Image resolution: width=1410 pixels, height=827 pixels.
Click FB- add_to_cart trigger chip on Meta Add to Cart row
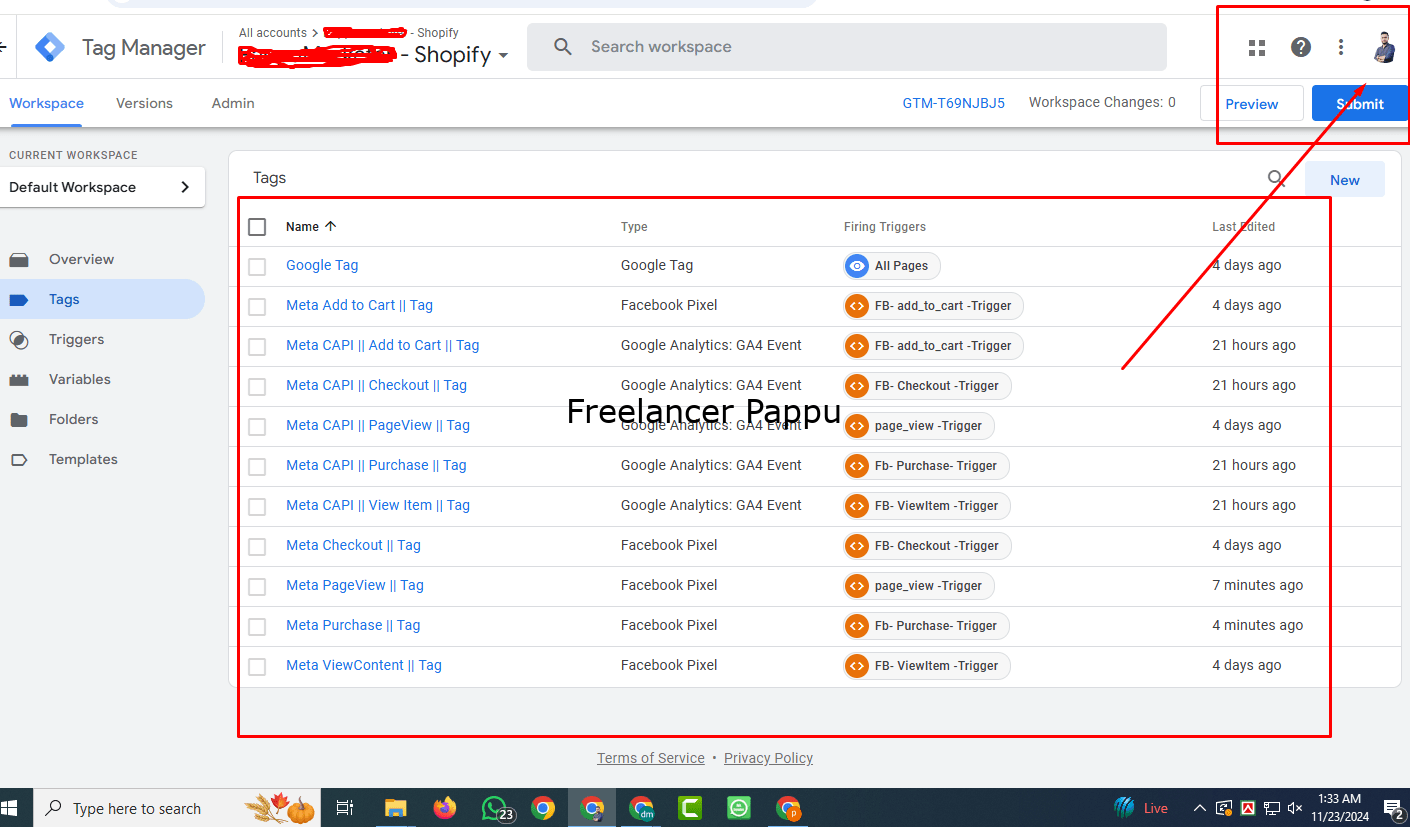(x=933, y=306)
